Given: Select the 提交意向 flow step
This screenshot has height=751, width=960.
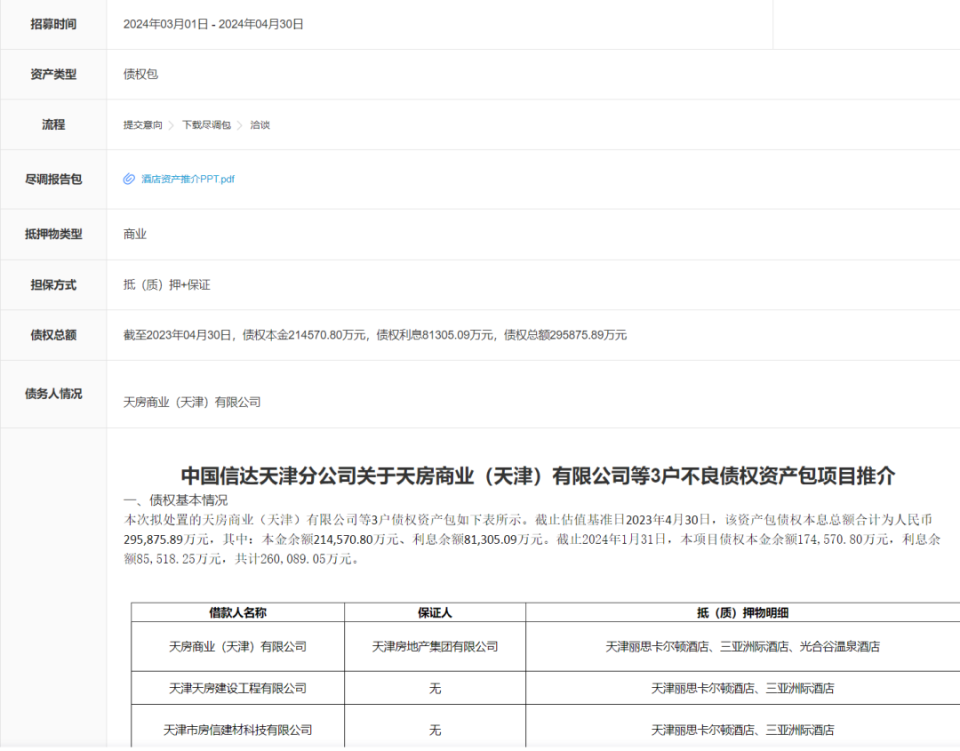Looking at the screenshot, I should tap(142, 125).
